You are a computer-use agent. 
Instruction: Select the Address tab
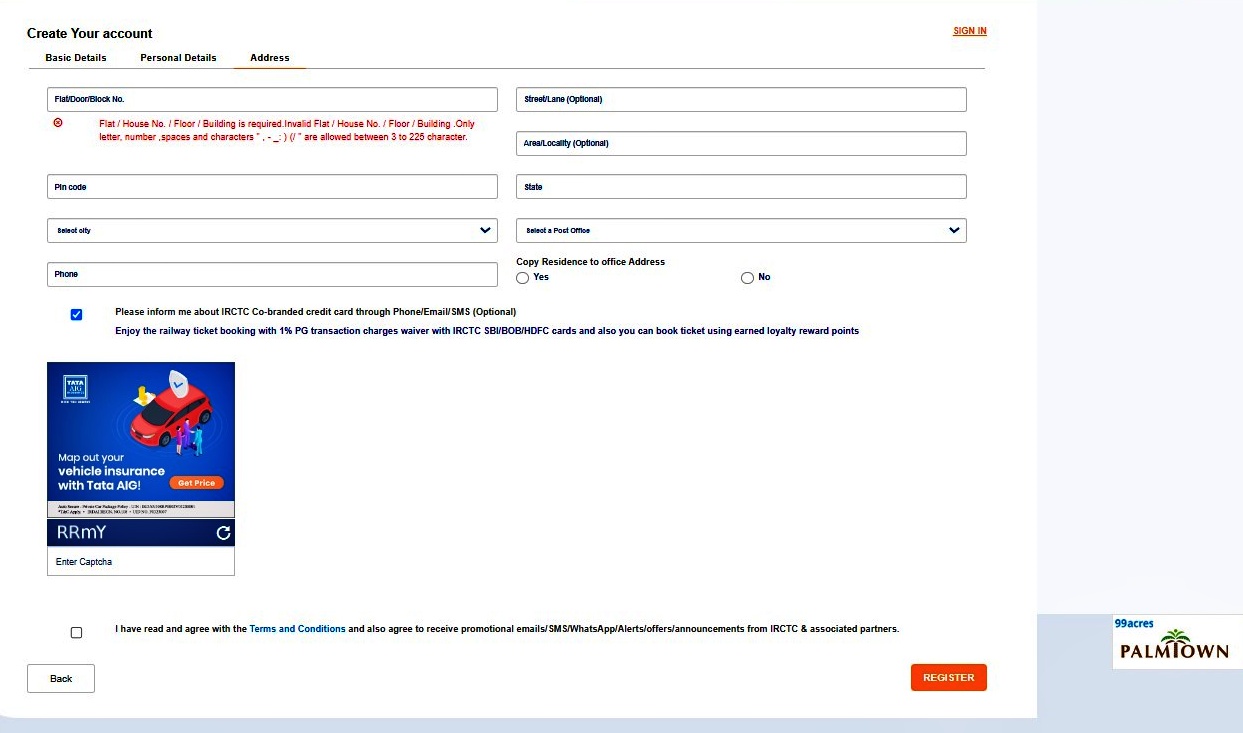tap(270, 58)
